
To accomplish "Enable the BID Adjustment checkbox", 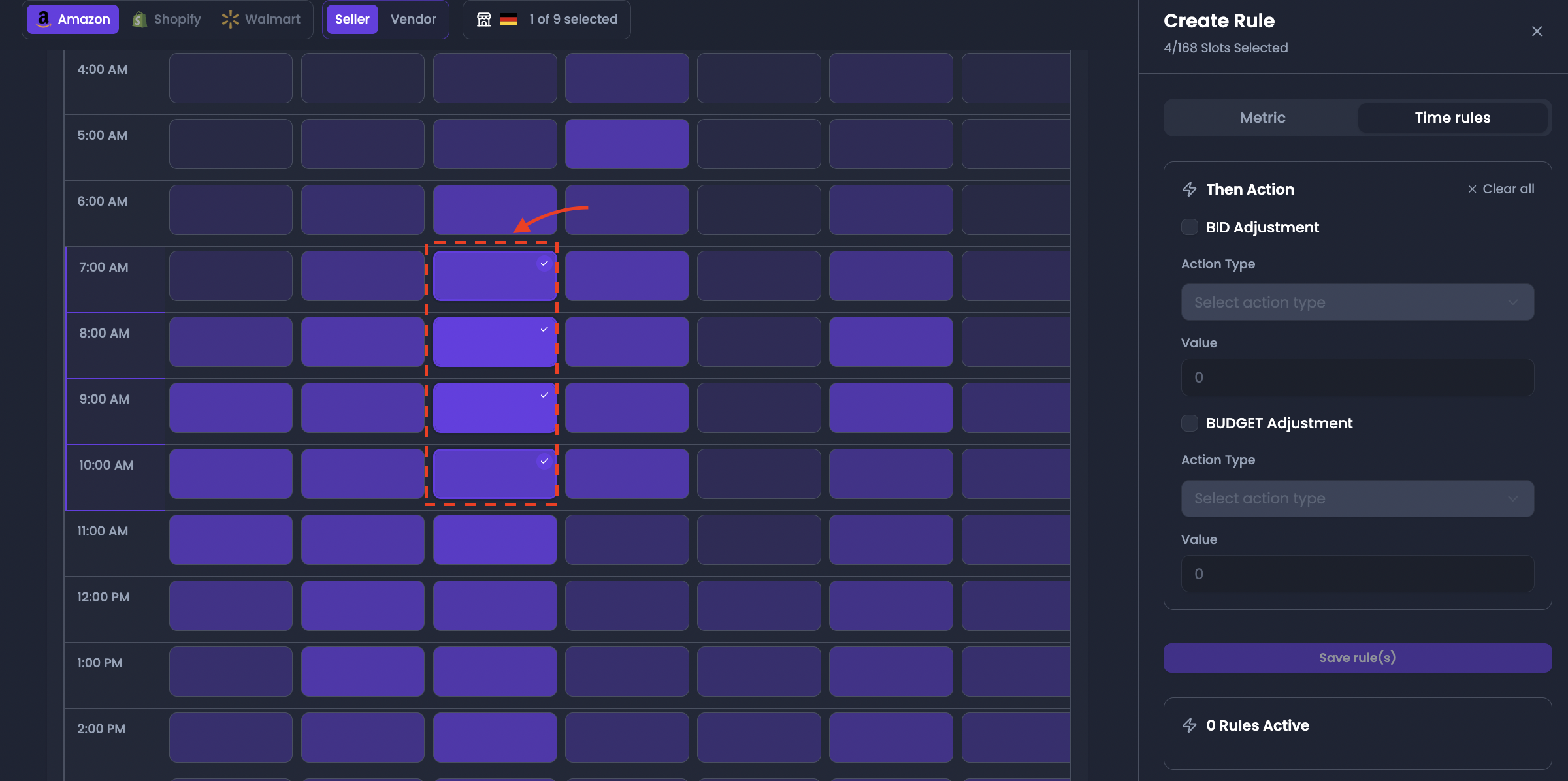I will click(1189, 227).
